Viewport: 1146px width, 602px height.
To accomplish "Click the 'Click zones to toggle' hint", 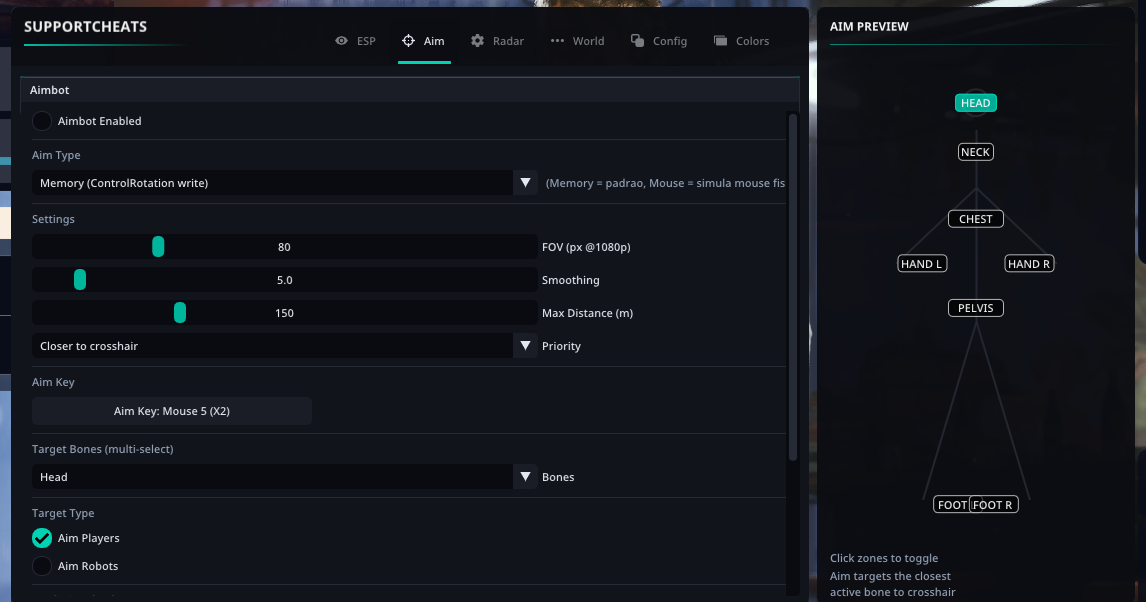I will [884, 558].
